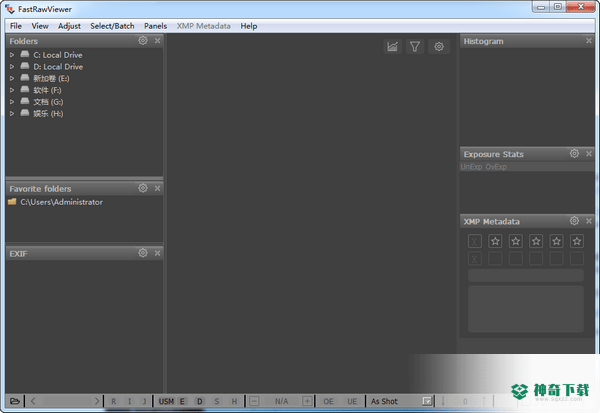Click the graph sort icon in viewer

393,47
